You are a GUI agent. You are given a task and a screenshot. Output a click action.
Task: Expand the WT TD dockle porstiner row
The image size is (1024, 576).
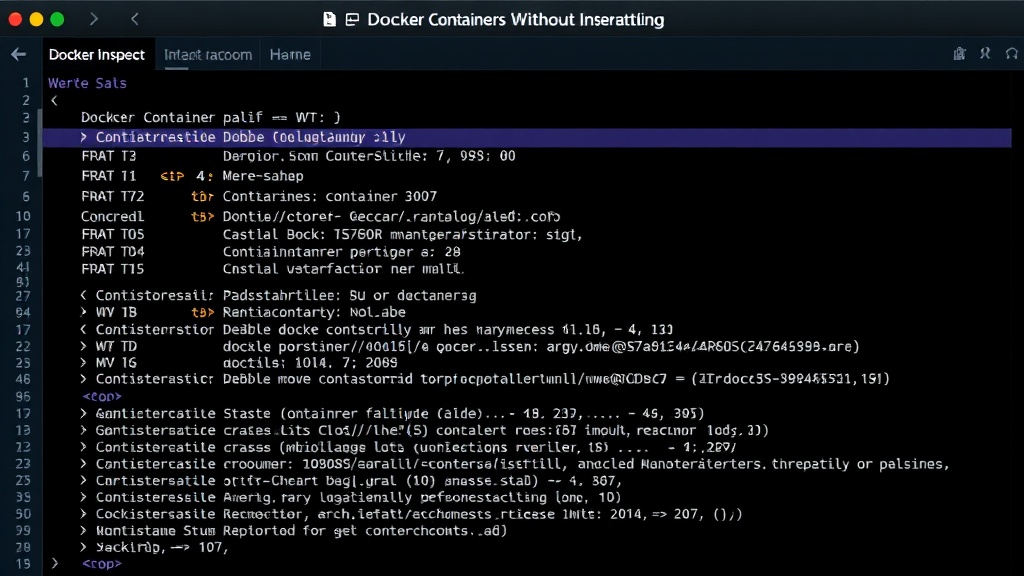tap(84, 346)
